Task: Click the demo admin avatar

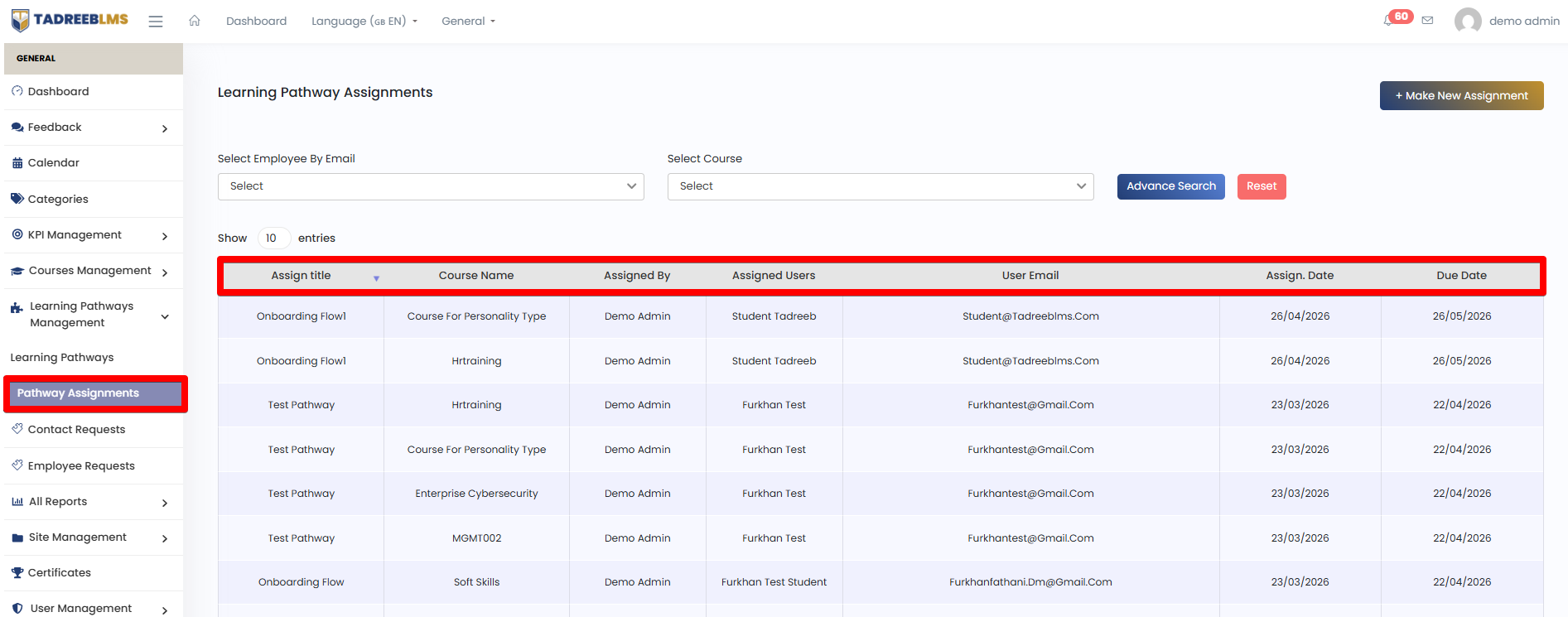Action: [1468, 21]
